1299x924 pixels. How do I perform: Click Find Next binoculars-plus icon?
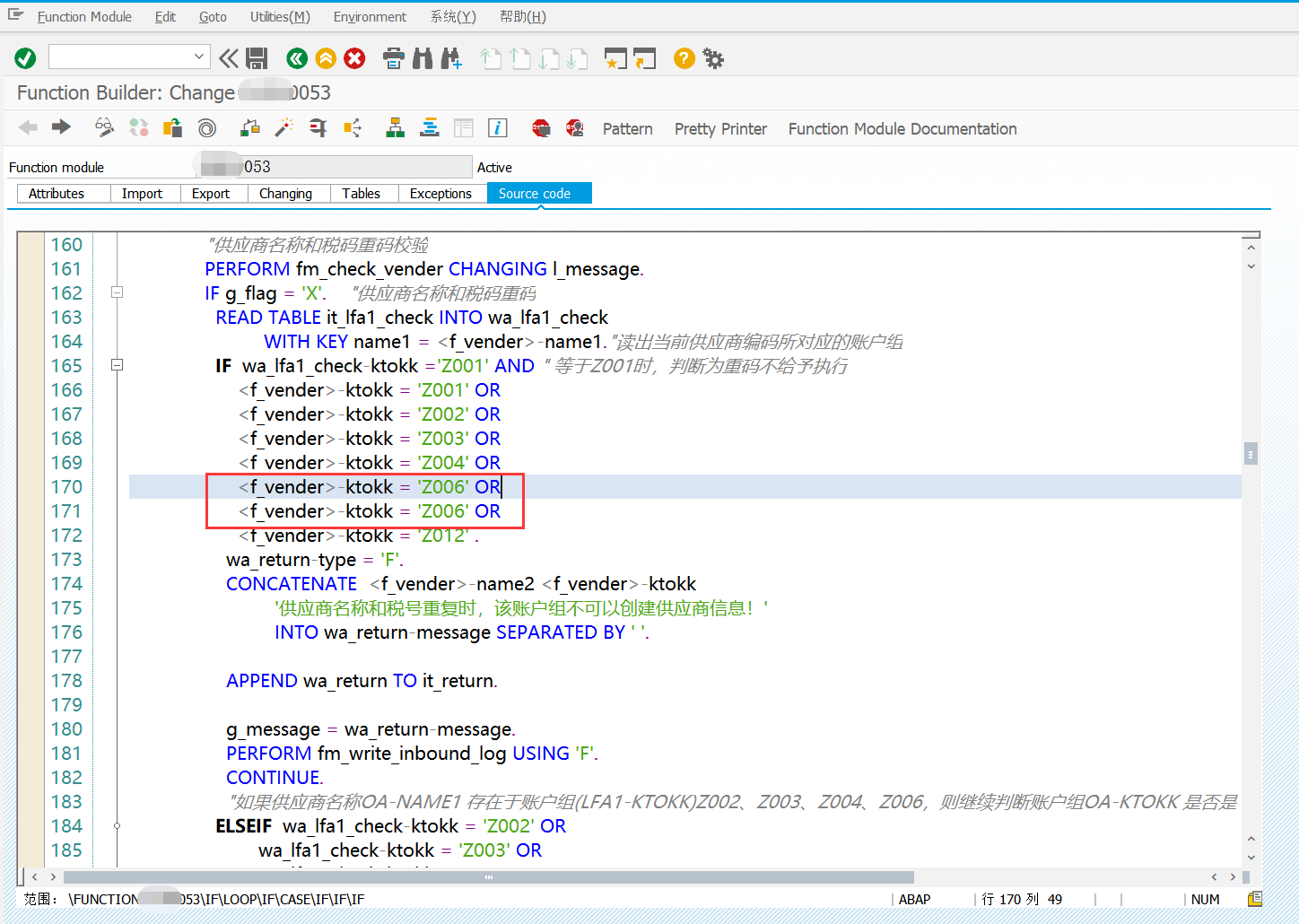450,58
